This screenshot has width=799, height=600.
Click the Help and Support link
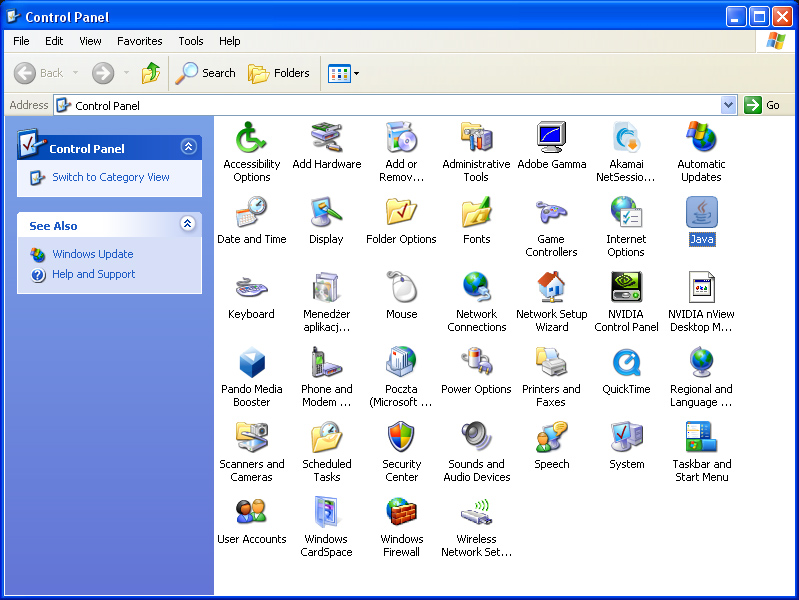coord(94,274)
